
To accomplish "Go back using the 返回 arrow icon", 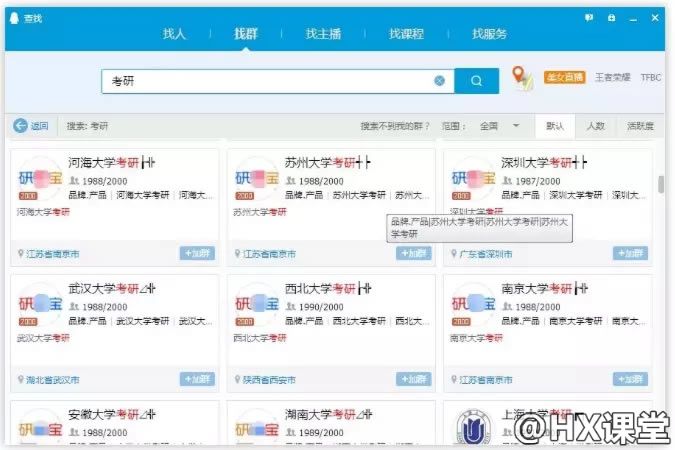I will coord(20,126).
